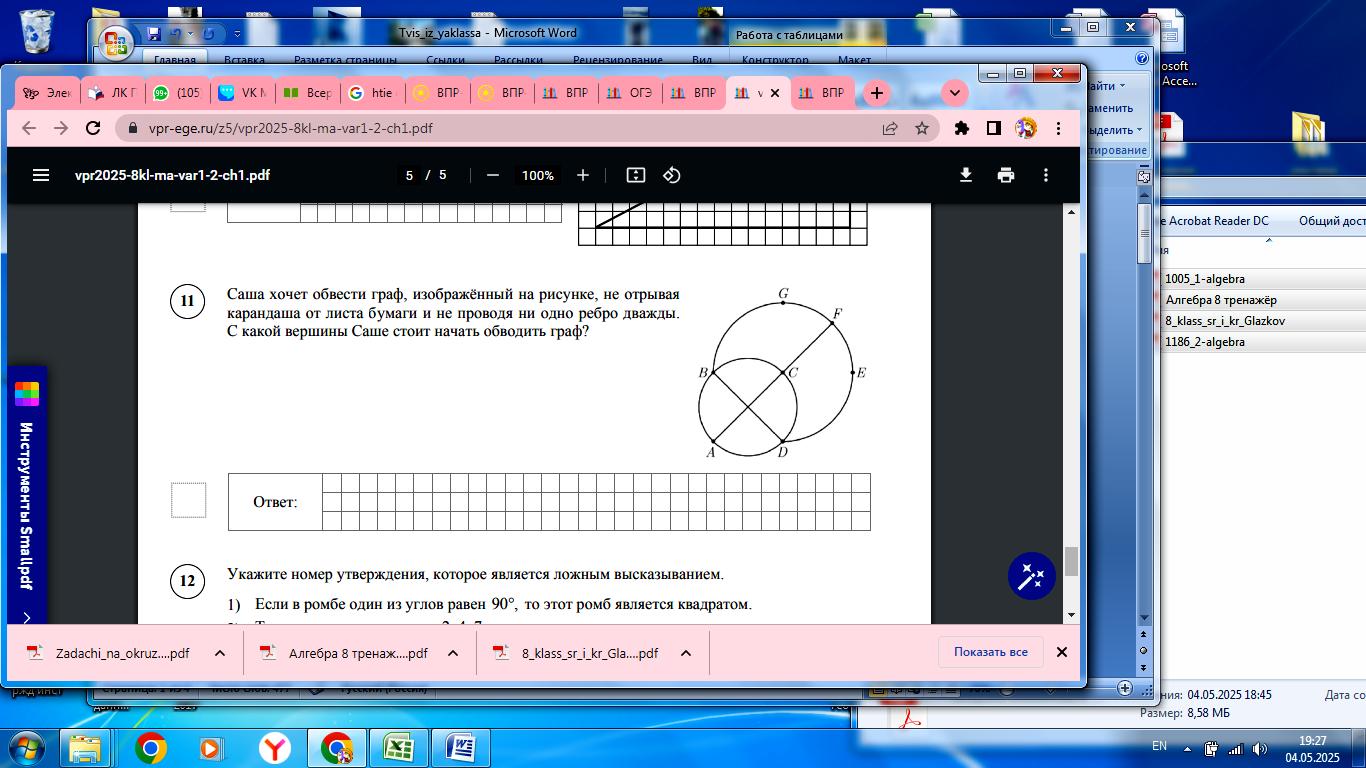Select Алгебра 8 тренажёр file in list

click(x=1221, y=300)
